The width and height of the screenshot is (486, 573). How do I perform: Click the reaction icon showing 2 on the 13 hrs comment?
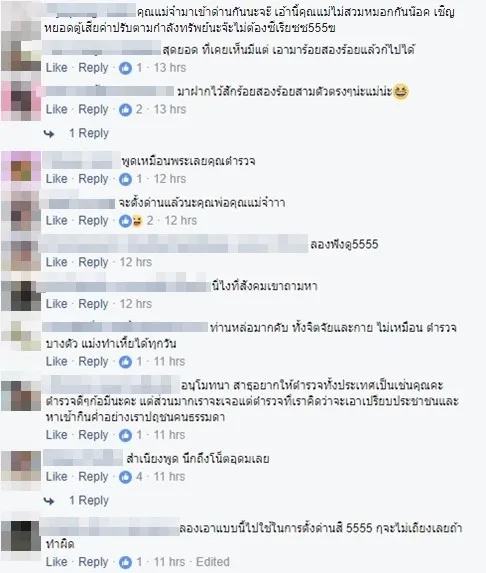click(x=125, y=110)
